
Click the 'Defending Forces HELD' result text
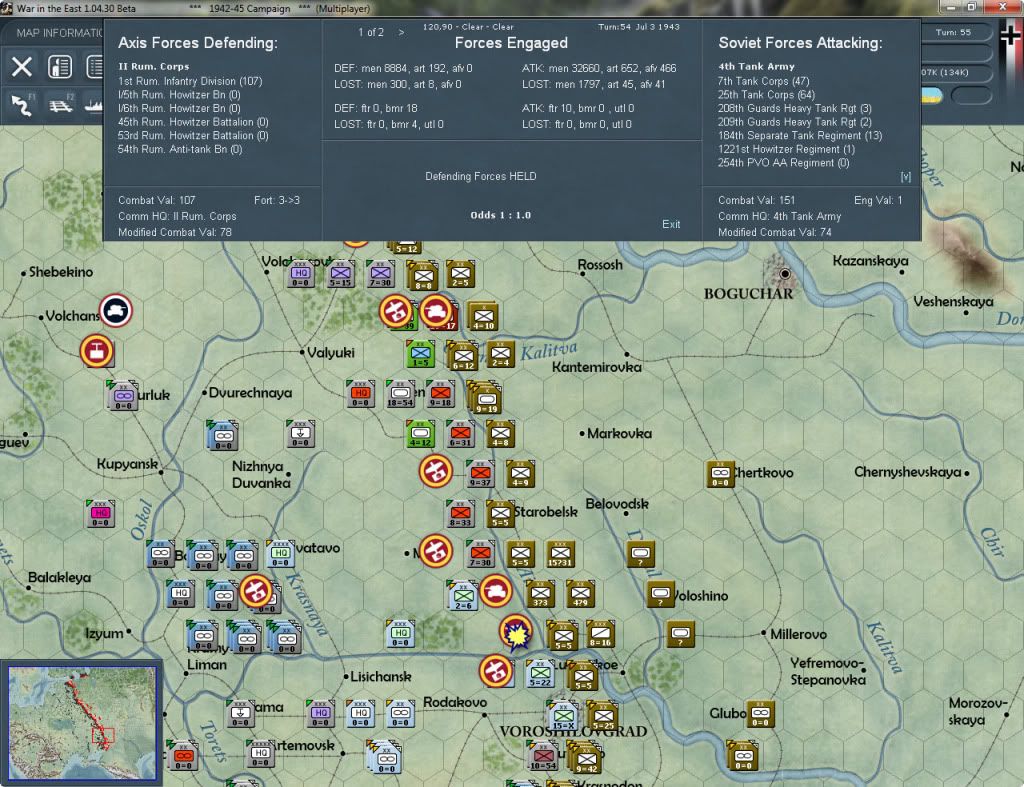(481, 176)
